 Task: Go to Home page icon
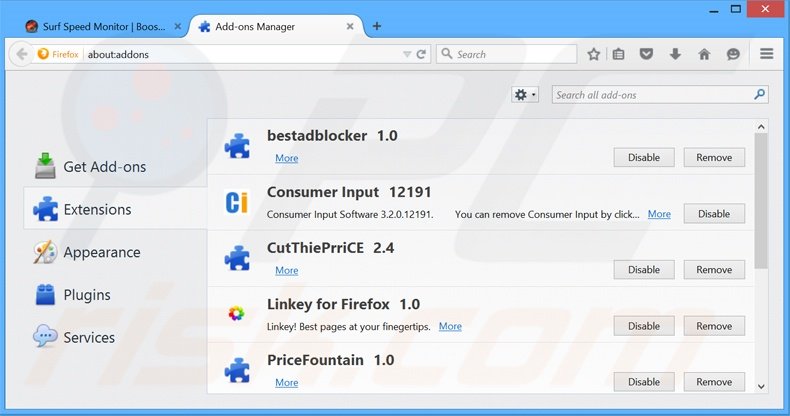[x=704, y=54]
